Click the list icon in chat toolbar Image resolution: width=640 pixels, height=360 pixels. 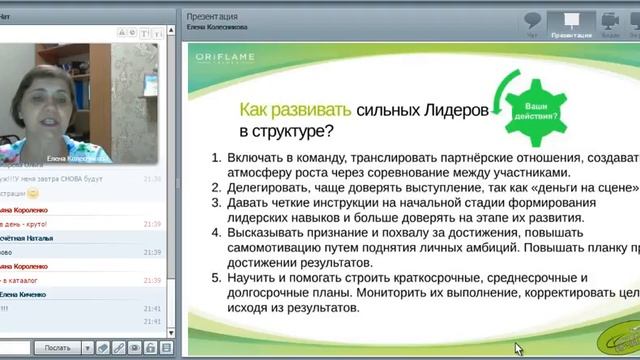click(x=166, y=348)
